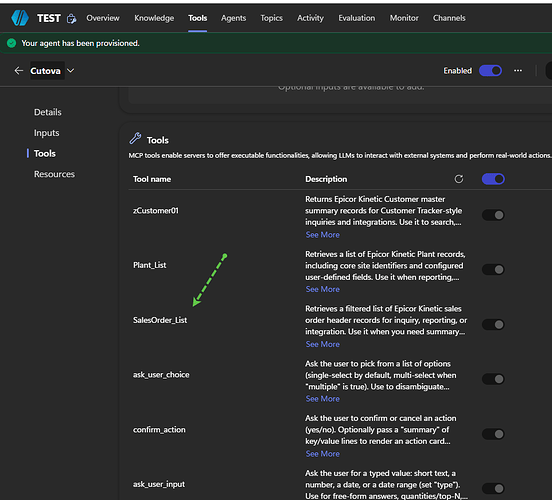Open the Monitor tab
This screenshot has height=500, width=552.
click(x=404, y=18)
